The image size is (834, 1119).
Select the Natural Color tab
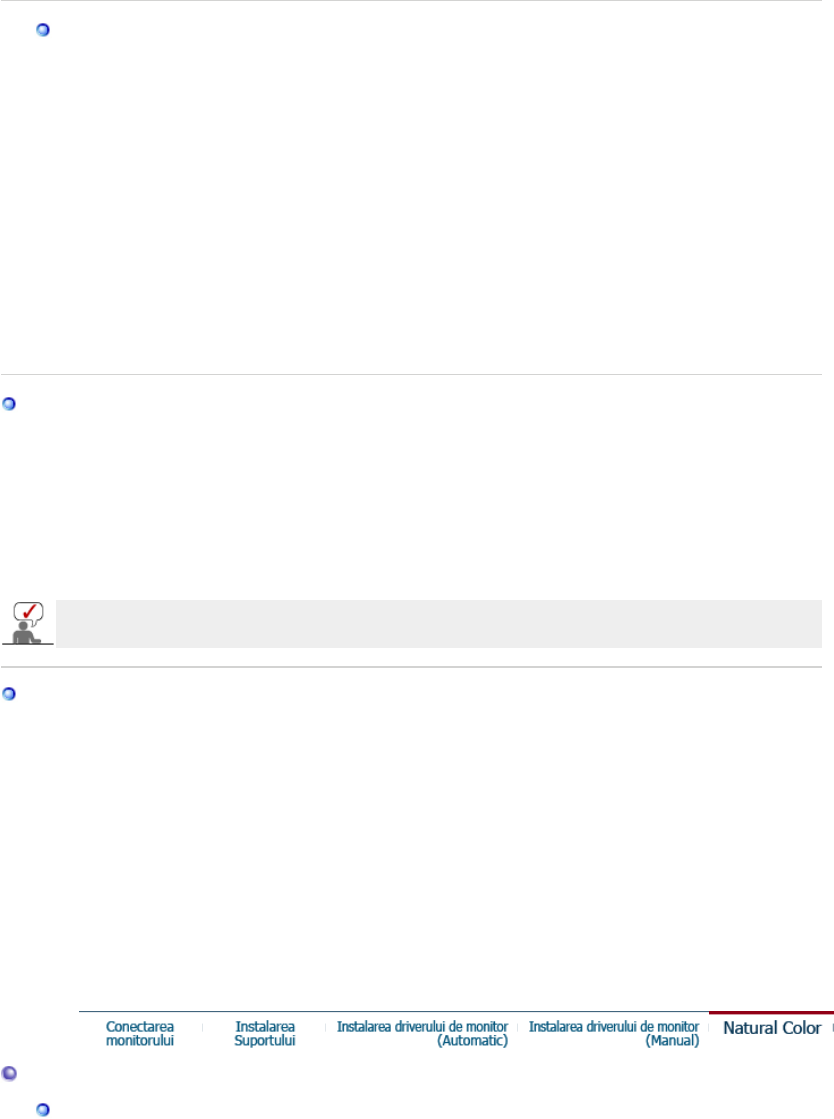click(x=771, y=1028)
